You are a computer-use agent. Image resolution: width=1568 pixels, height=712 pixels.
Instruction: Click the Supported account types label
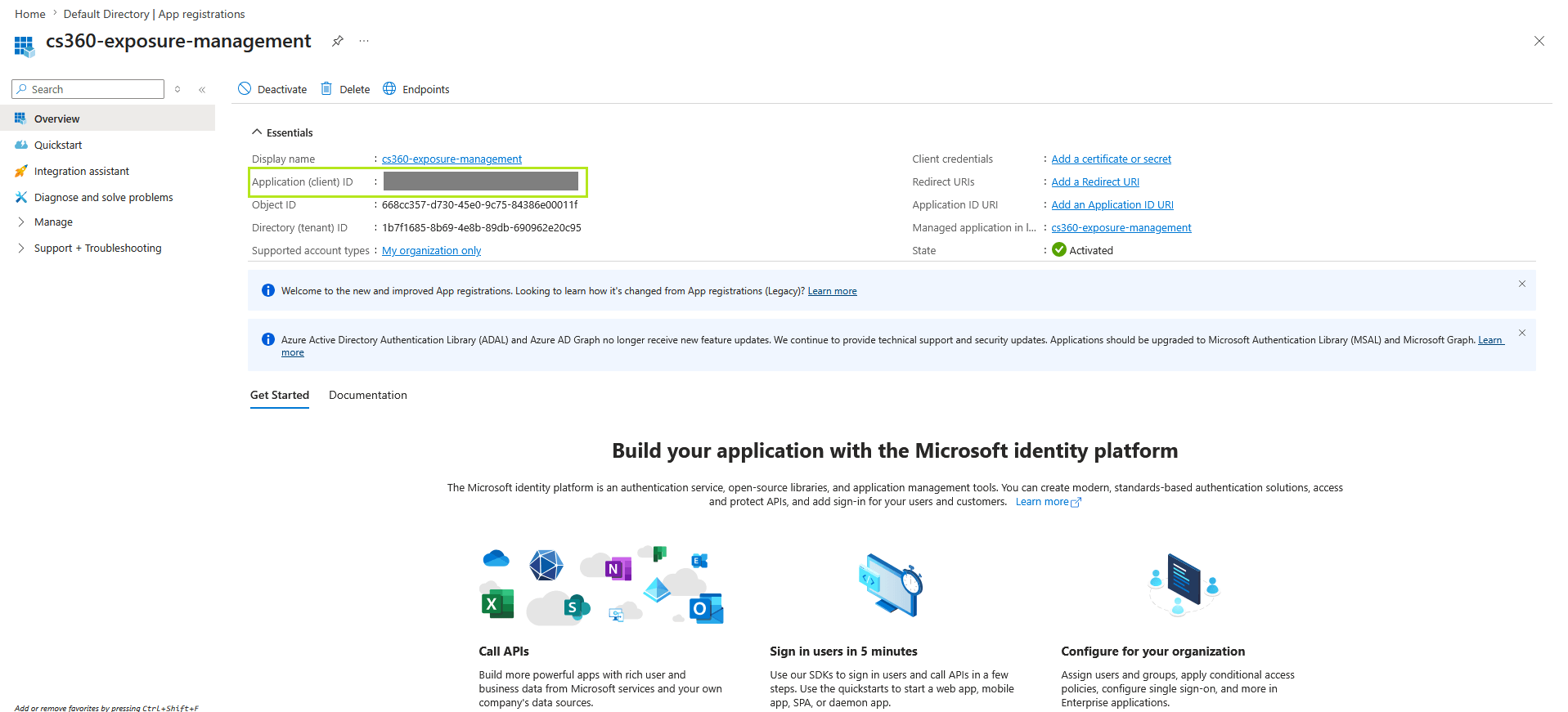pyautogui.click(x=311, y=251)
